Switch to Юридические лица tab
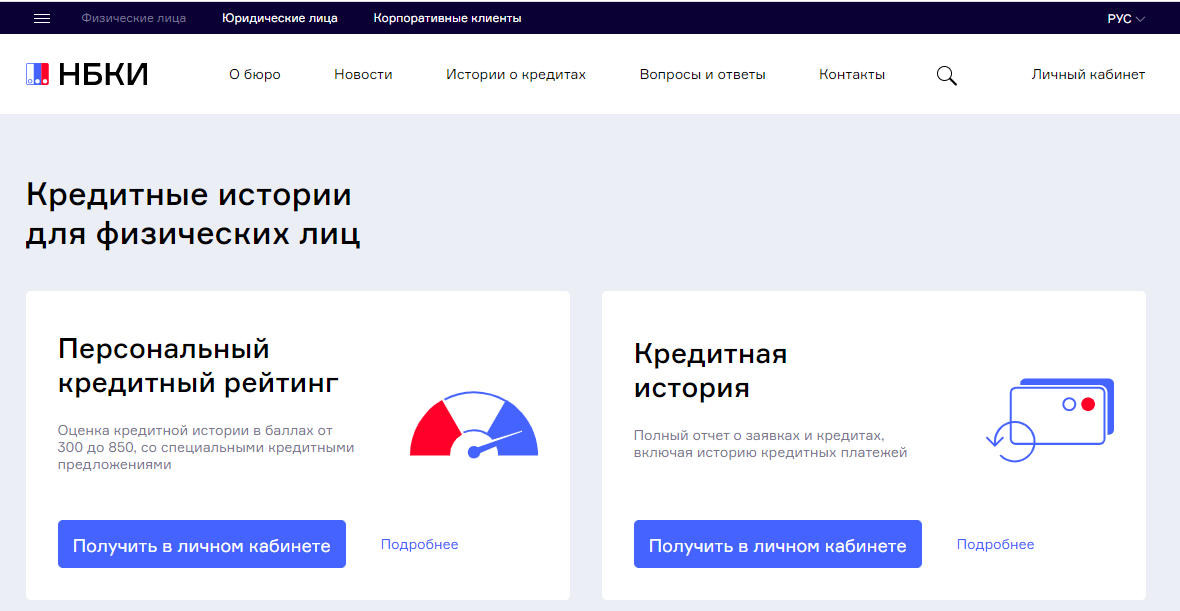 (280, 18)
